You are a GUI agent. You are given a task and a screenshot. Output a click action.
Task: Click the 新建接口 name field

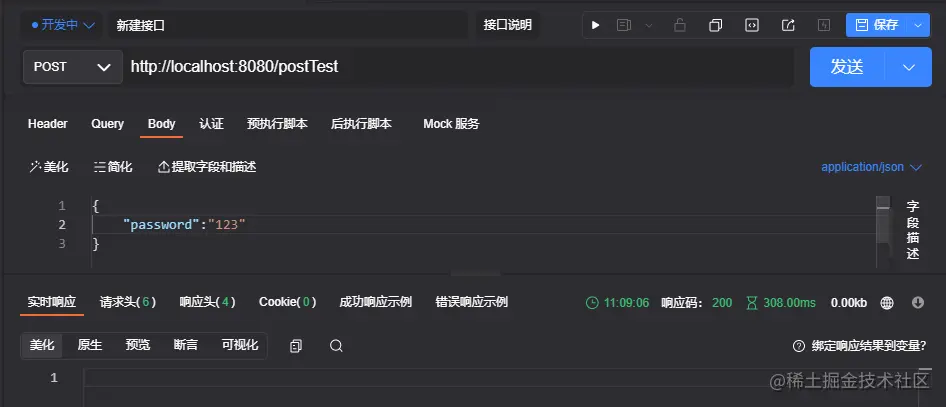tap(288, 25)
